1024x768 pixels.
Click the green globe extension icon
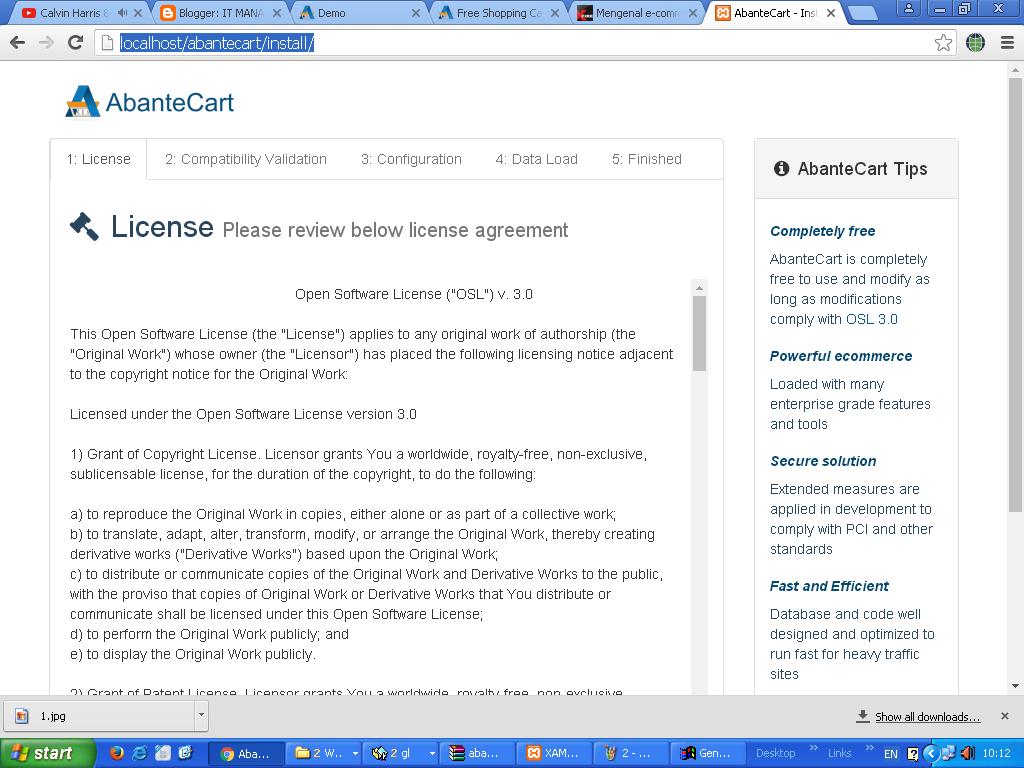[975, 43]
